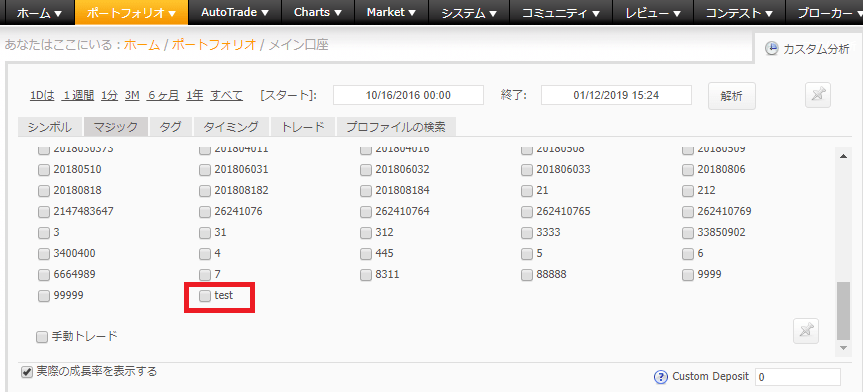Screen dimensions: 863x392
Task: Tick the 445 checkbox
Action: point(366,254)
